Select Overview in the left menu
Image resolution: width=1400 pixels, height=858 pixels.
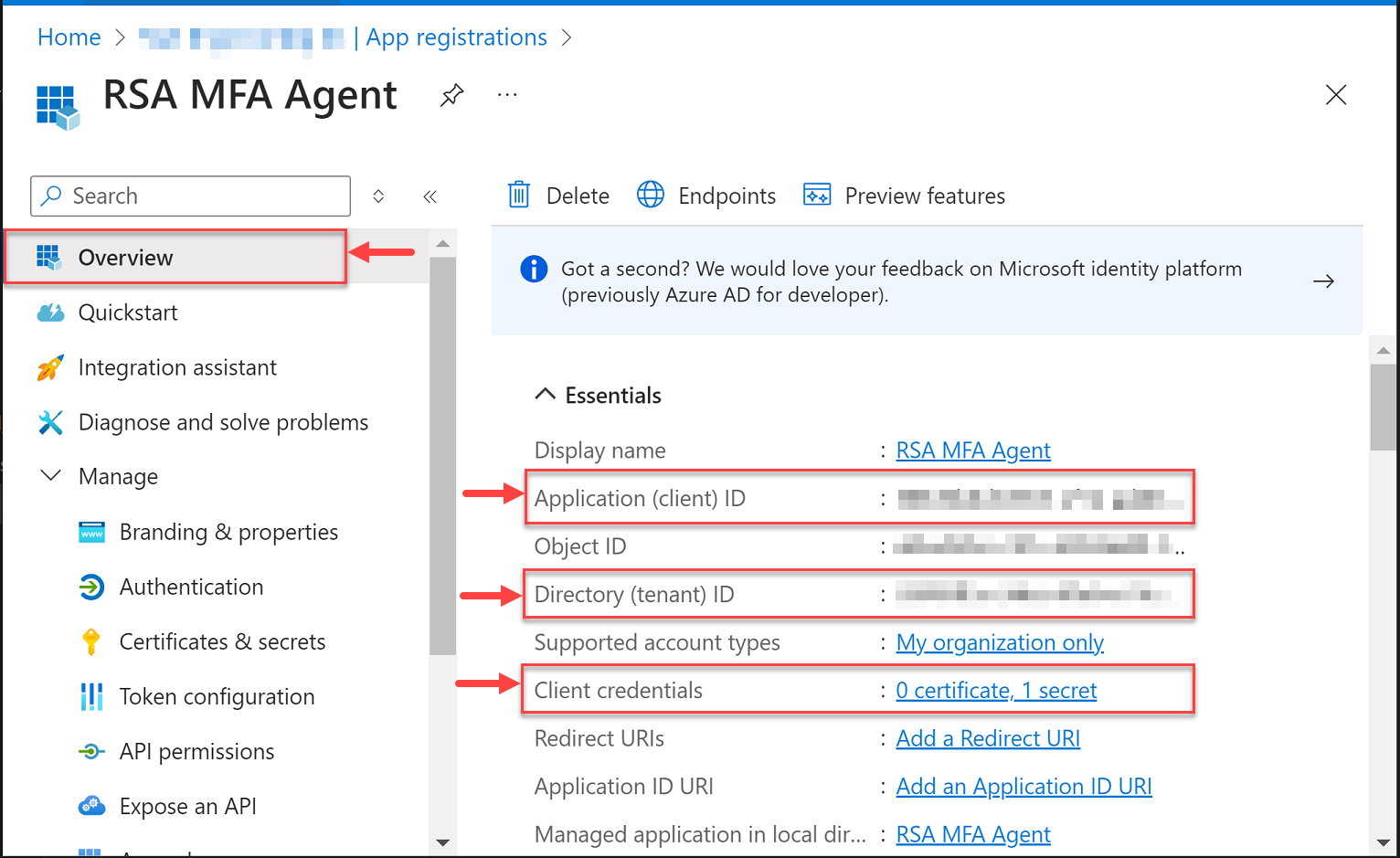pos(125,258)
